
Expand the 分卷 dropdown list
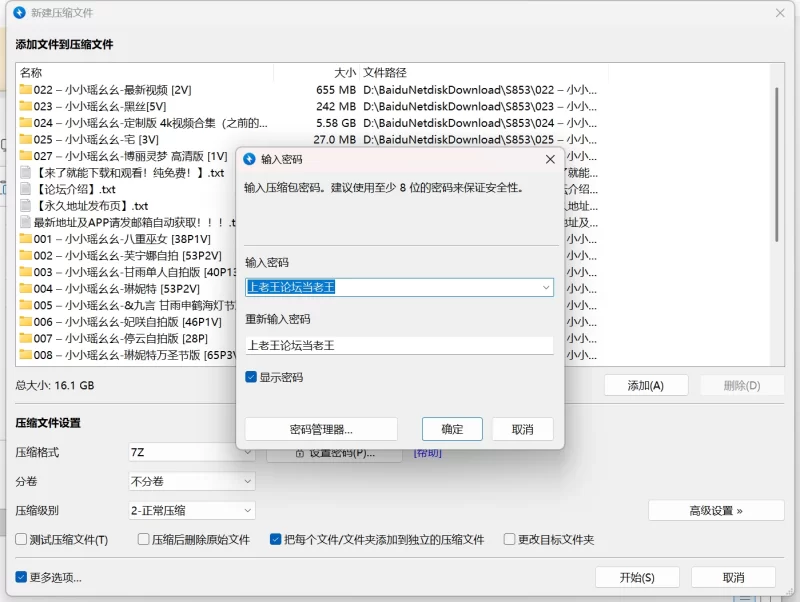tap(247, 481)
